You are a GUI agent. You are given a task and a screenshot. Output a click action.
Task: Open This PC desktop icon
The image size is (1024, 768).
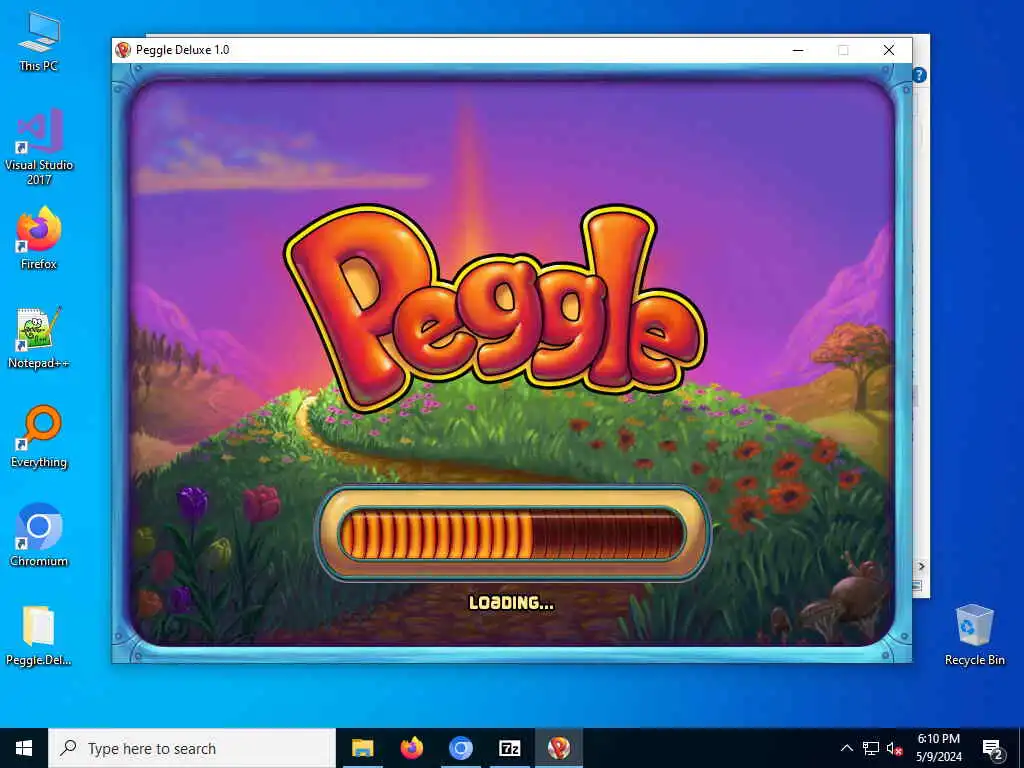pyautogui.click(x=39, y=40)
